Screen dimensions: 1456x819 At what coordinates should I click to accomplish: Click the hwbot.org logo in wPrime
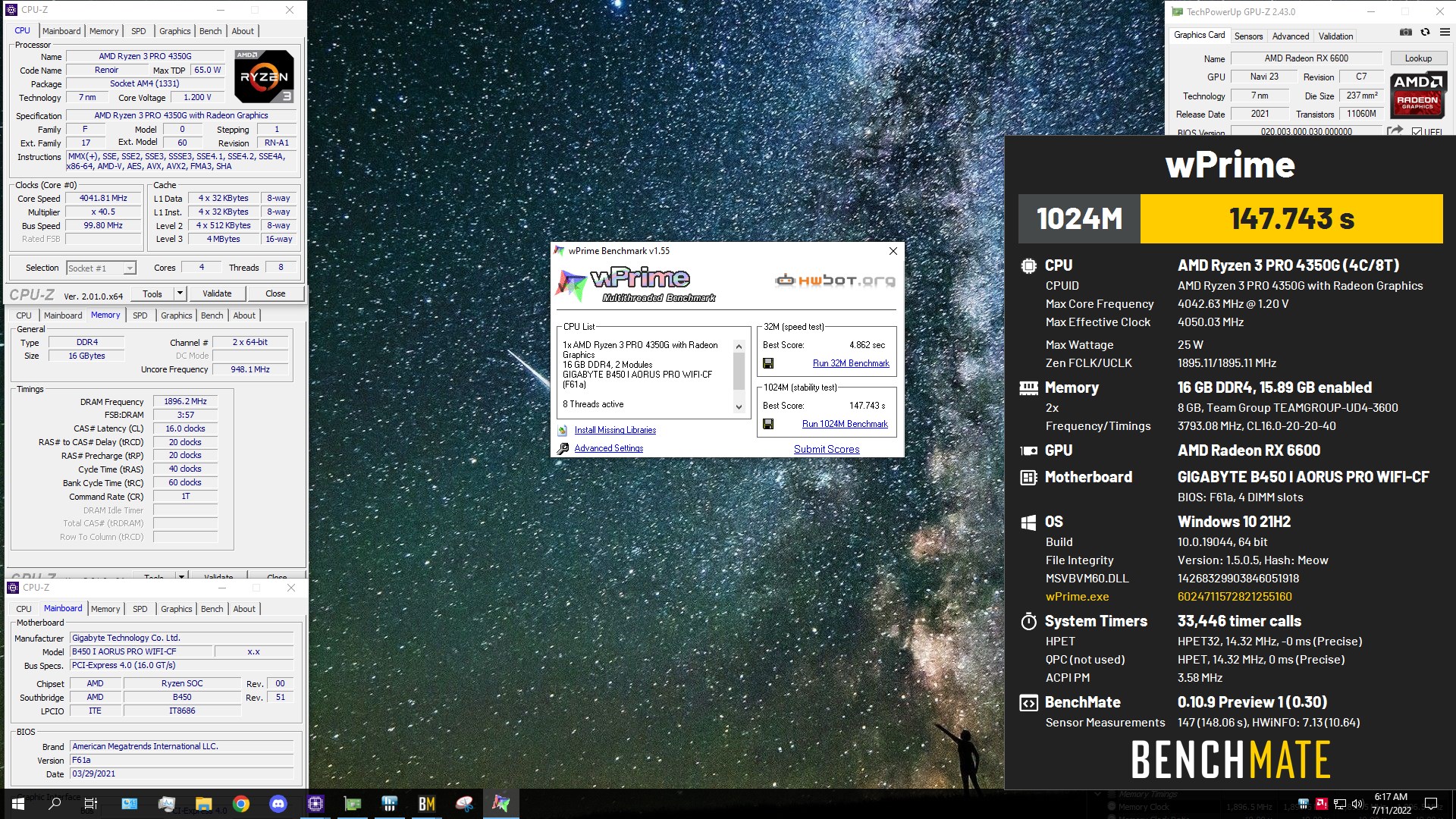coord(835,281)
